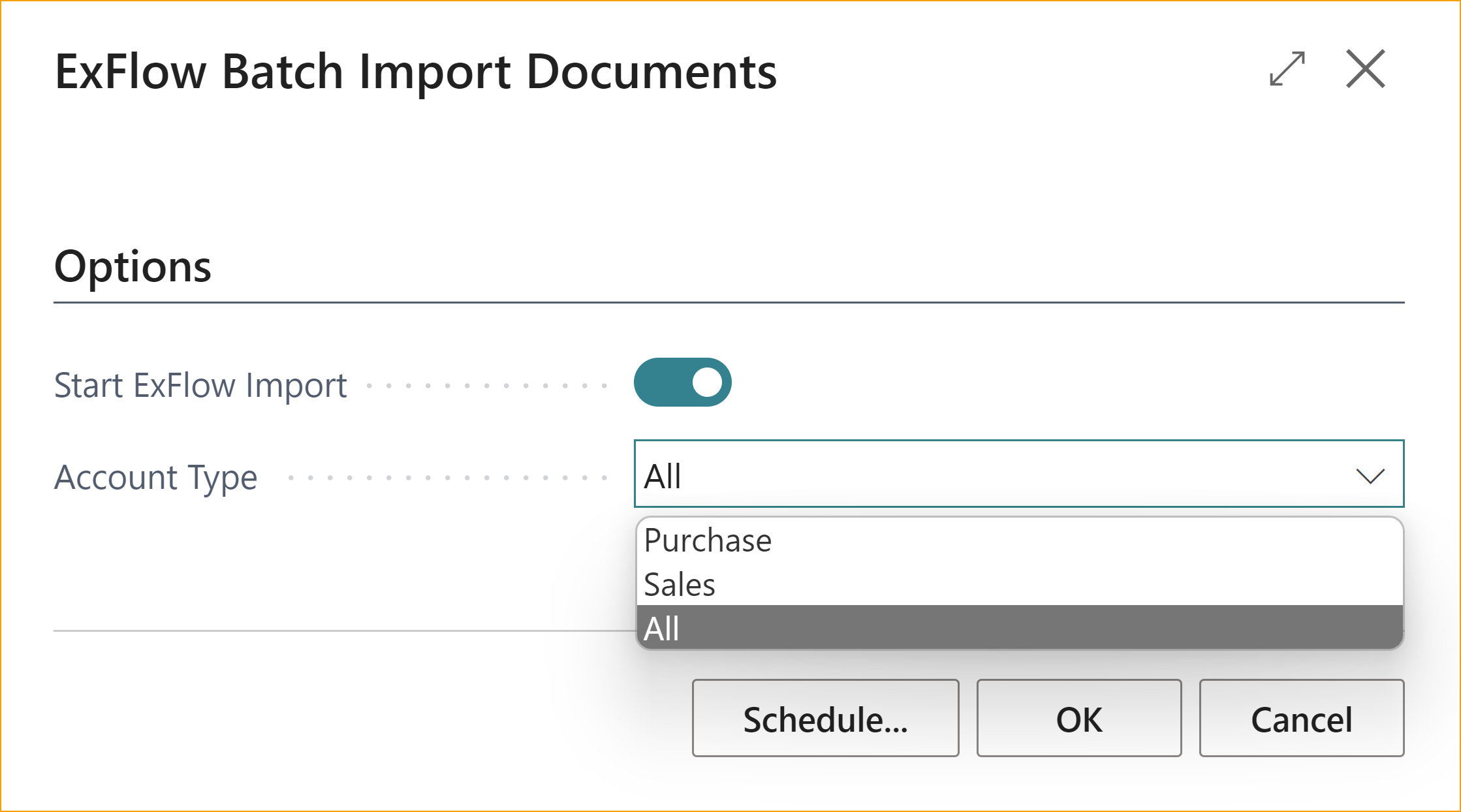1461x812 pixels.
Task: Cancel the batch import
Action: pyautogui.click(x=1301, y=719)
